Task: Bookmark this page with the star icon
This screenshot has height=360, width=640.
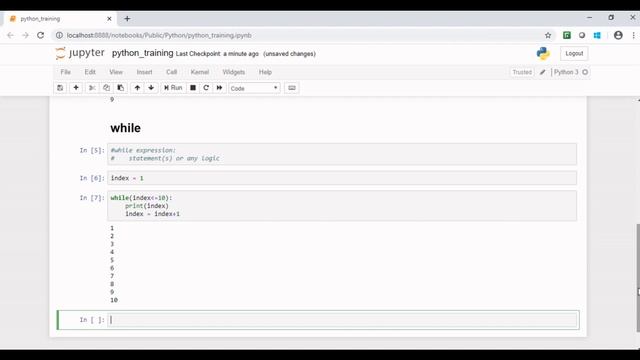Action: pos(548,36)
